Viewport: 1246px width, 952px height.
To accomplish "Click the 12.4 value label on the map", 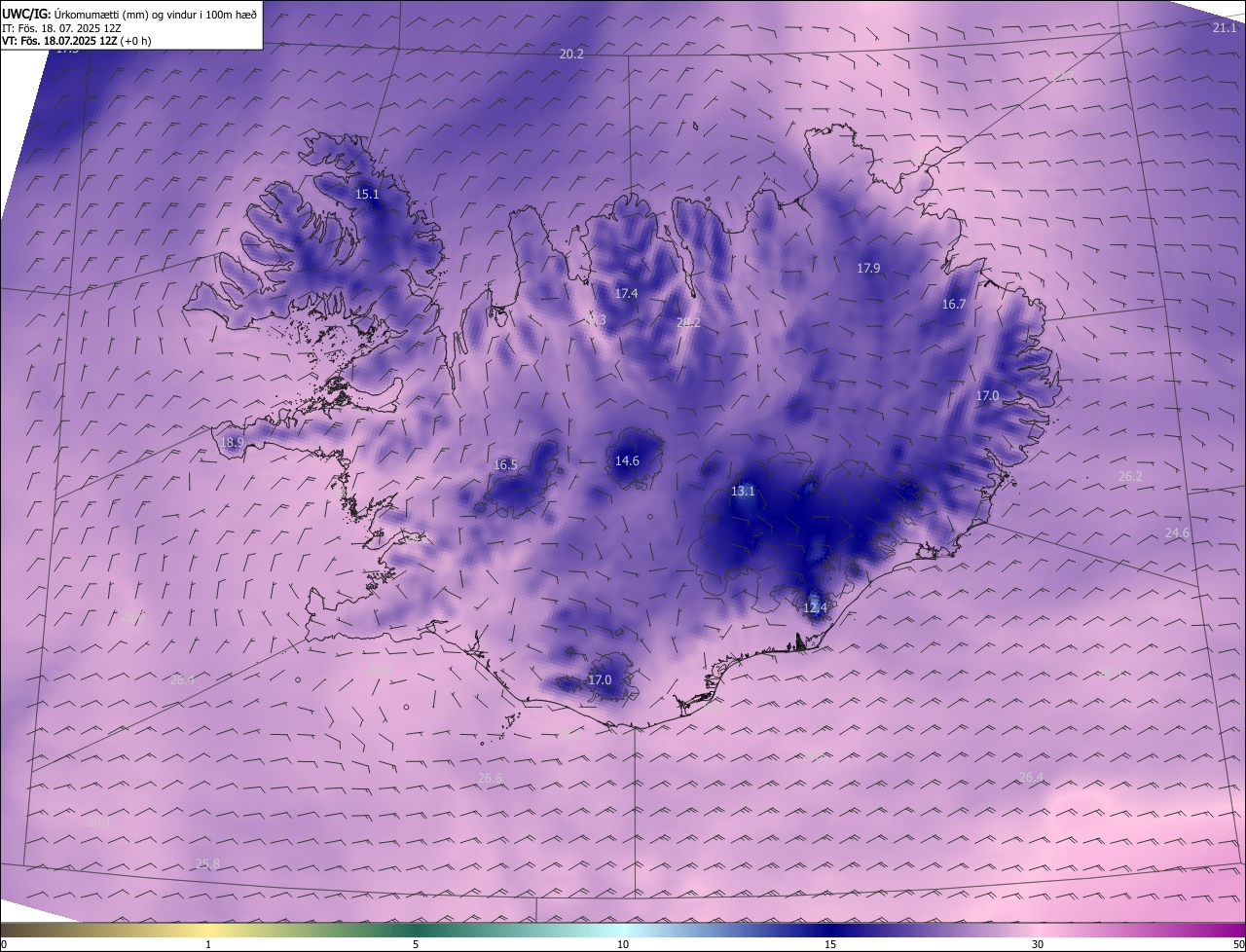I will (815, 608).
